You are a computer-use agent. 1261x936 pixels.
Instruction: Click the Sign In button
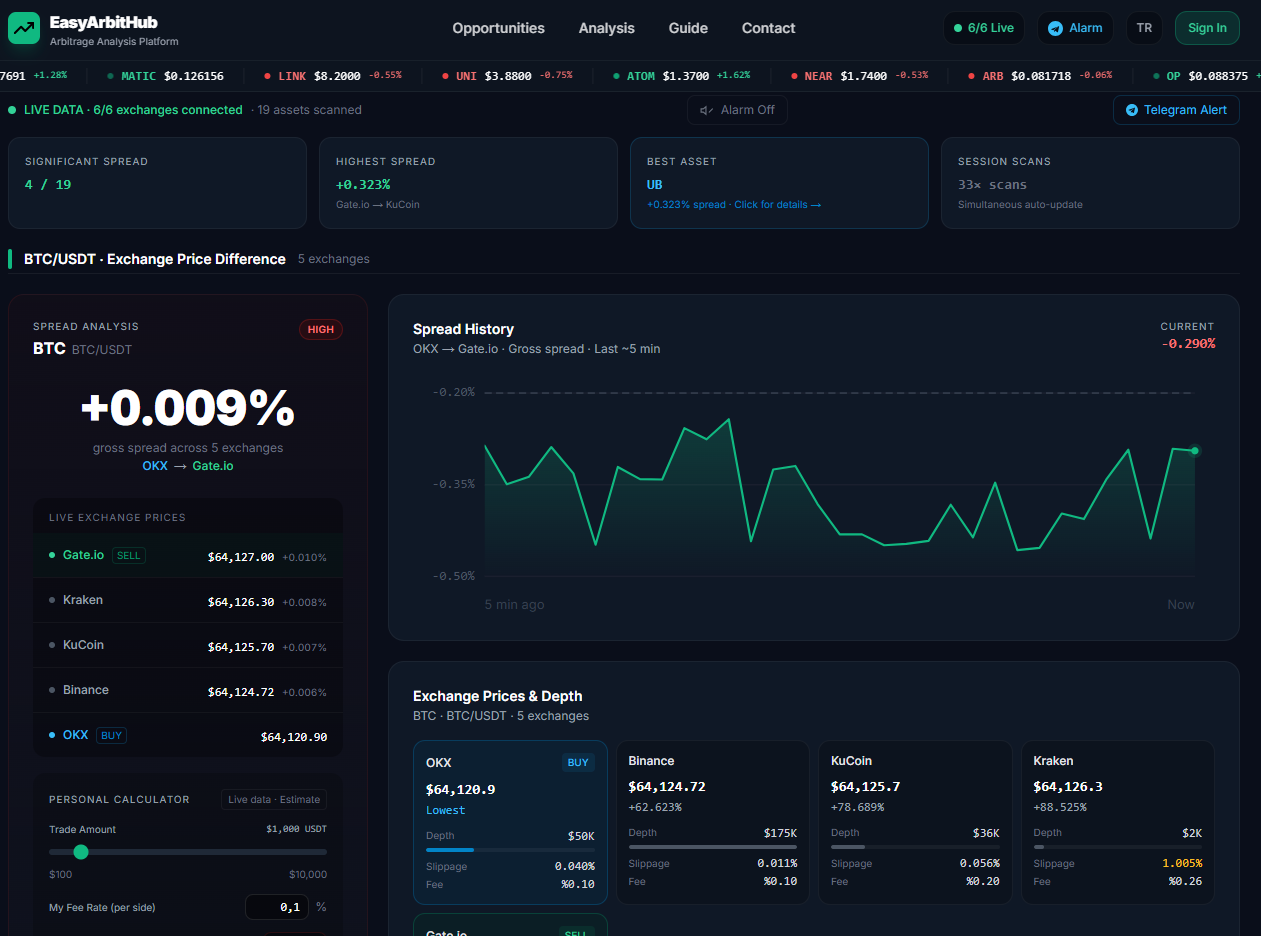point(1207,28)
